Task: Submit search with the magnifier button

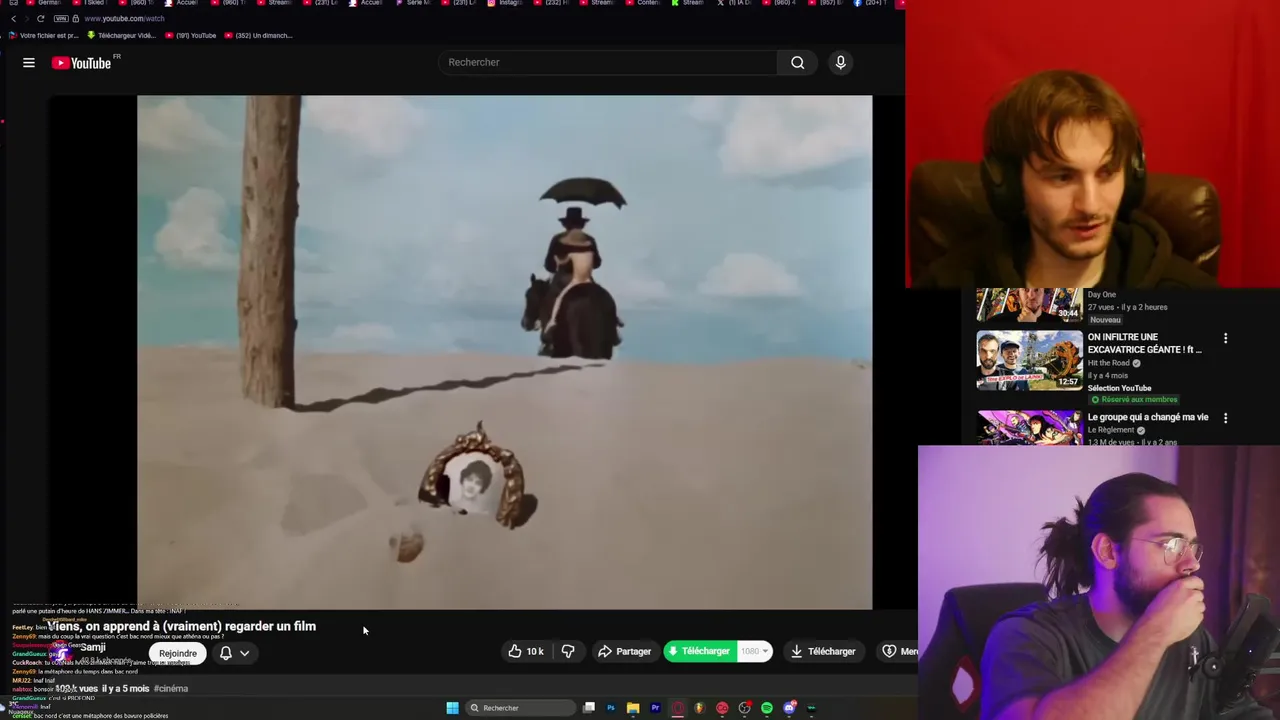Action: pos(797,62)
